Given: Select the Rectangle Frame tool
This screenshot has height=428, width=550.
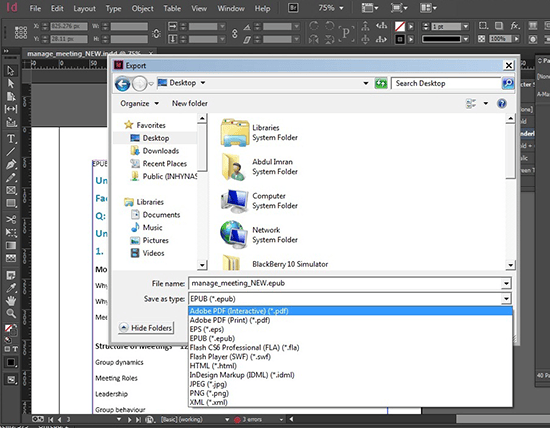Looking at the screenshot, I should tap(11, 190).
